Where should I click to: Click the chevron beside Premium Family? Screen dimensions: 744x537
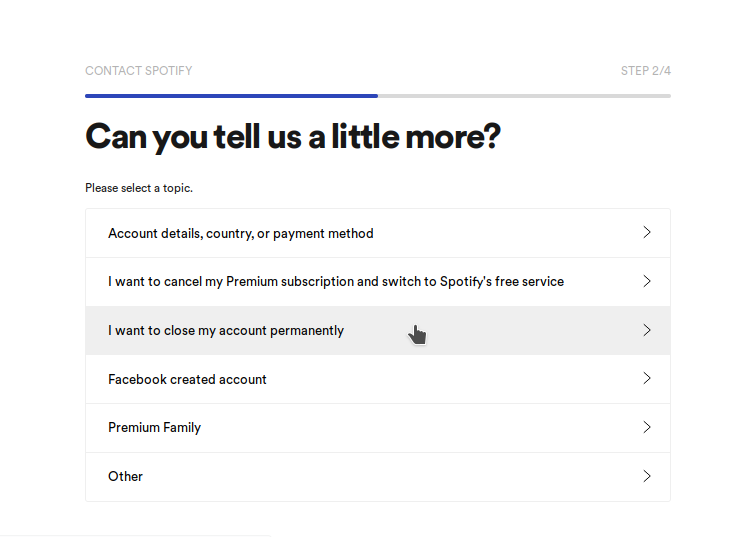647,427
